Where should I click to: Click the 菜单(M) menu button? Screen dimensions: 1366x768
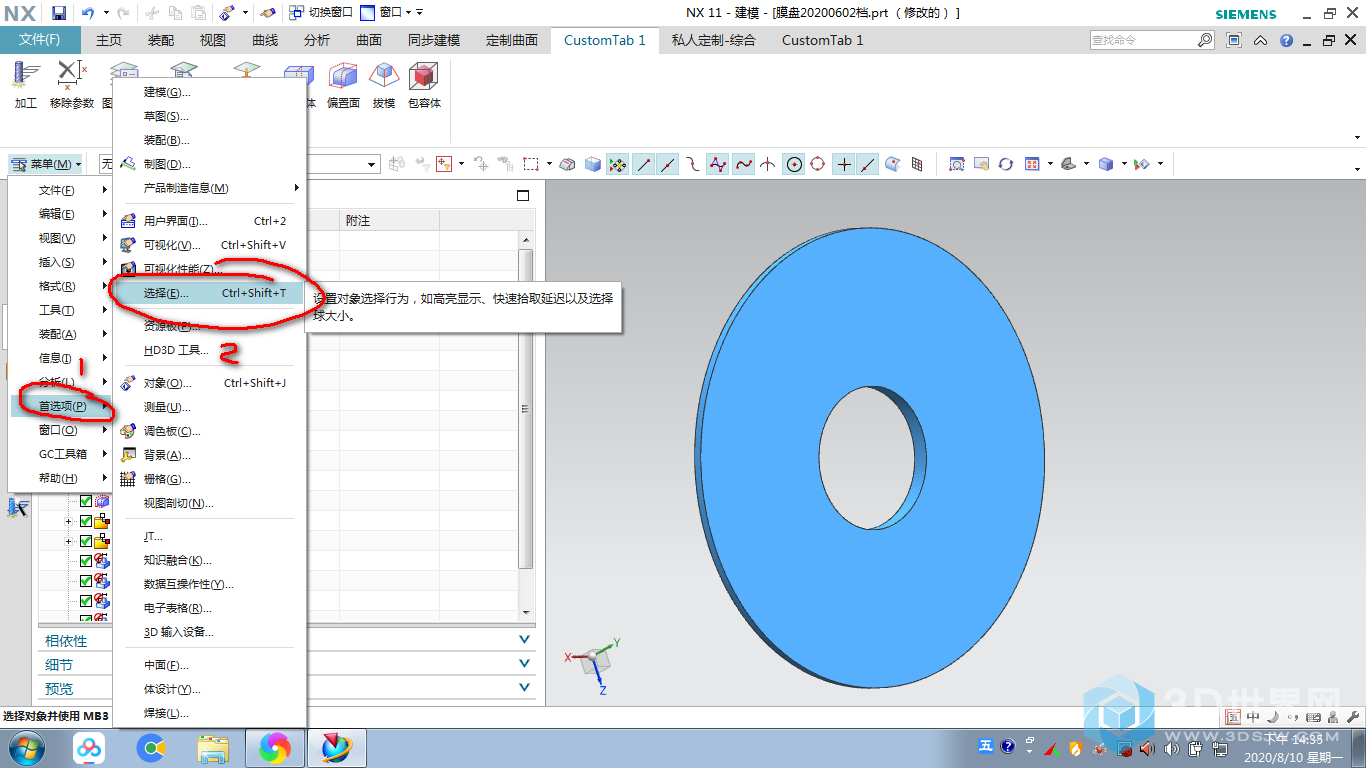[46, 164]
